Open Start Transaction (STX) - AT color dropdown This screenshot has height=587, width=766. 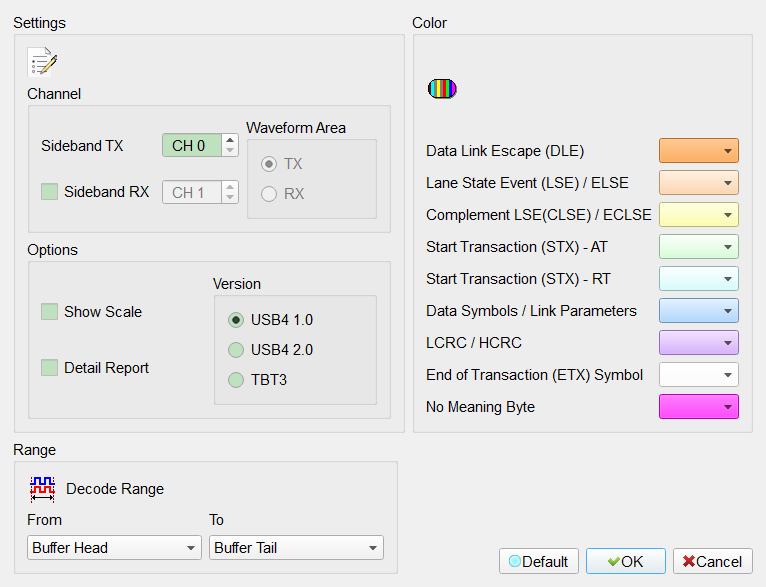(x=699, y=247)
